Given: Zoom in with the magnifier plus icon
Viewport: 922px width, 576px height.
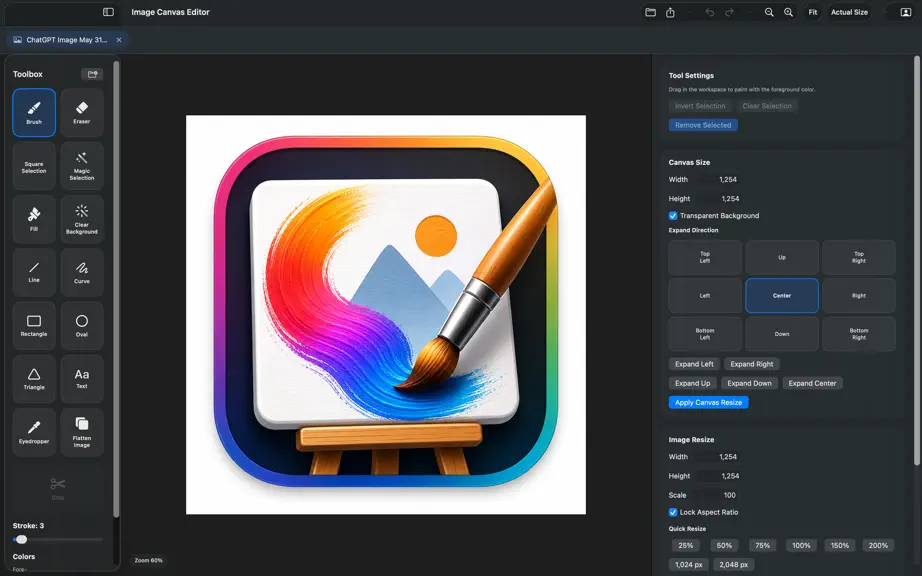Looking at the screenshot, I should [x=789, y=12].
